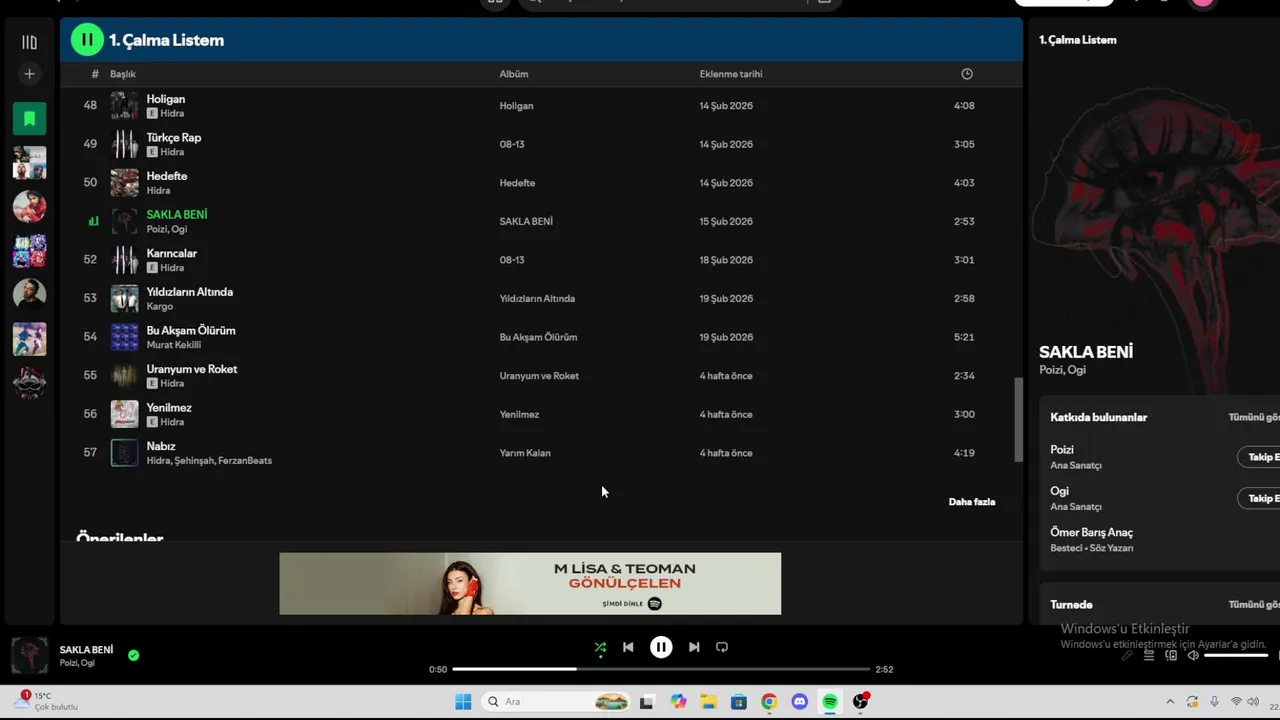The width and height of the screenshot is (1280, 720).
Task: Open Copilot icon in taskbar
Action: [679, 702]
